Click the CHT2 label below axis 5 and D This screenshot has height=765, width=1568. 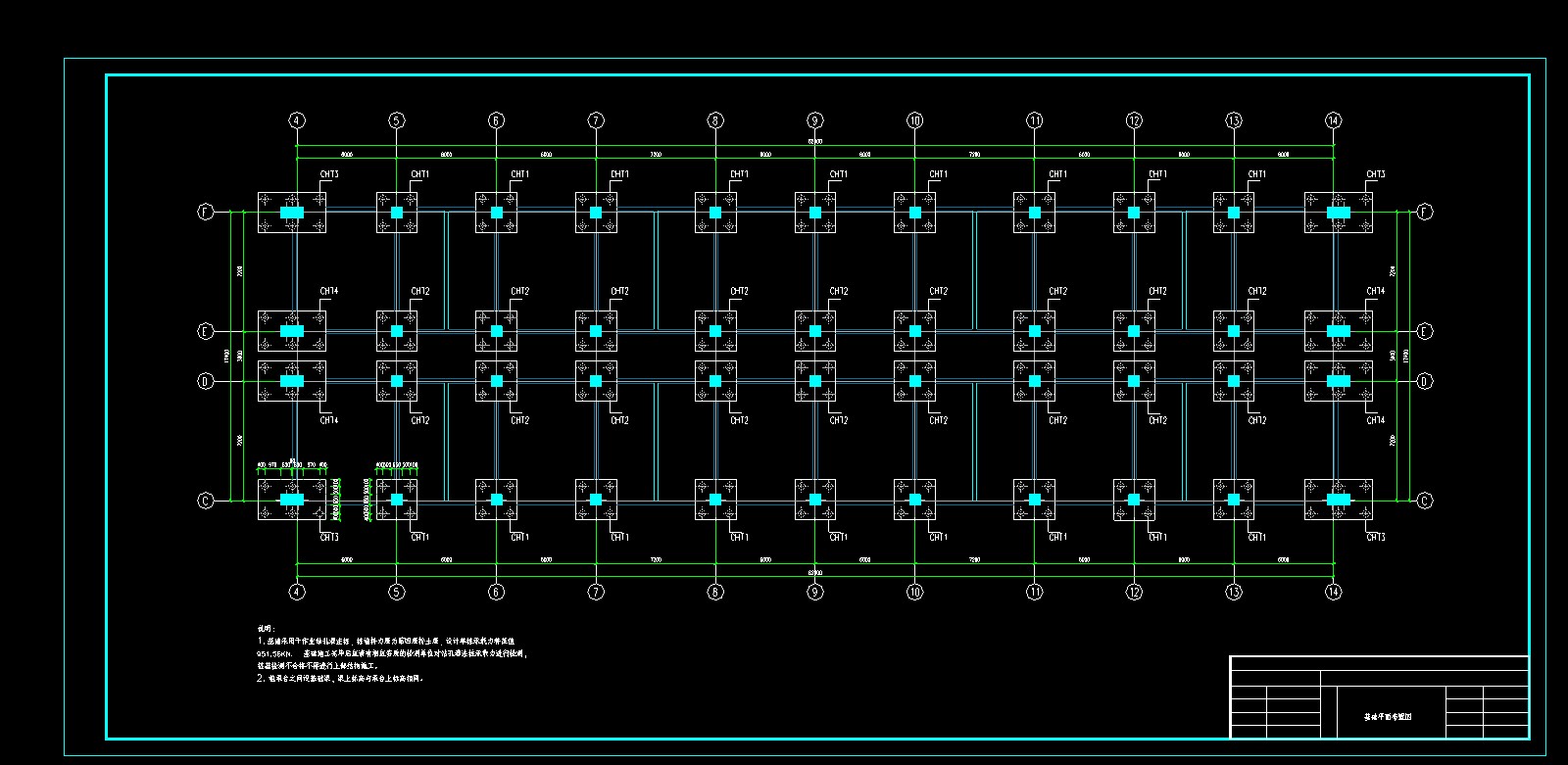(x=419, y=420)
